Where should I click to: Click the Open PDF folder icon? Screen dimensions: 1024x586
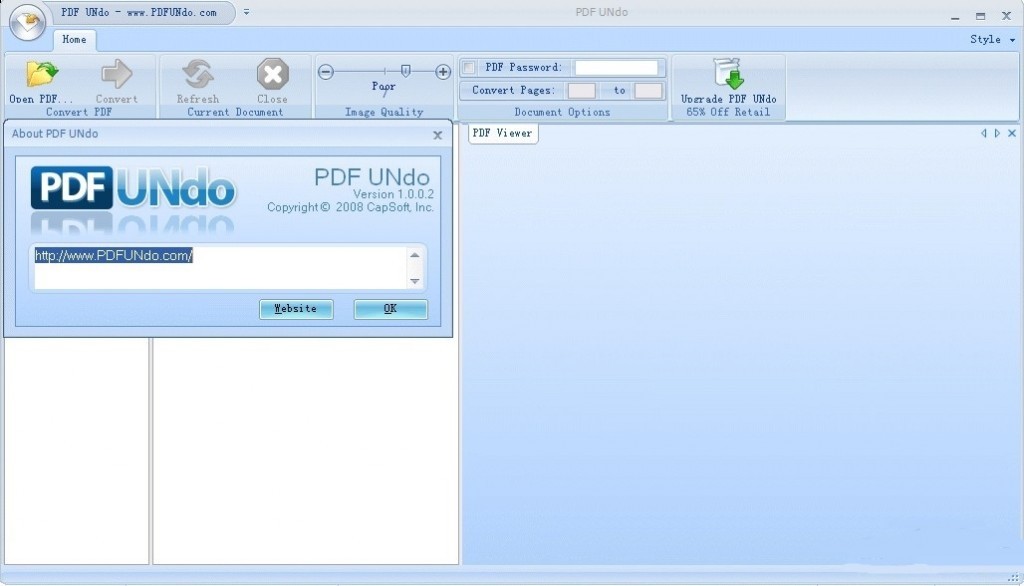tap(41, 74)
